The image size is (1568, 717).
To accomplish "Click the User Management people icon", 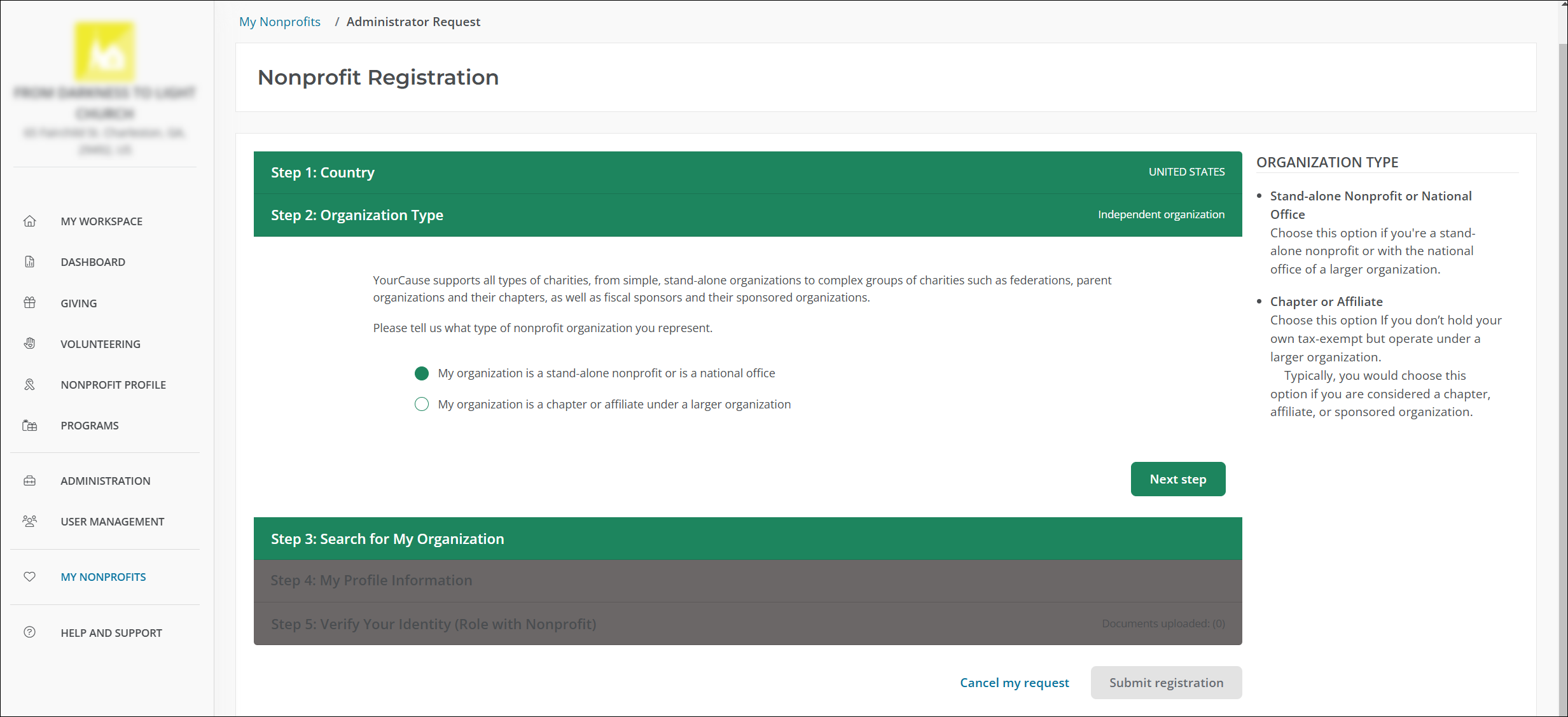I will pos(29,522).
